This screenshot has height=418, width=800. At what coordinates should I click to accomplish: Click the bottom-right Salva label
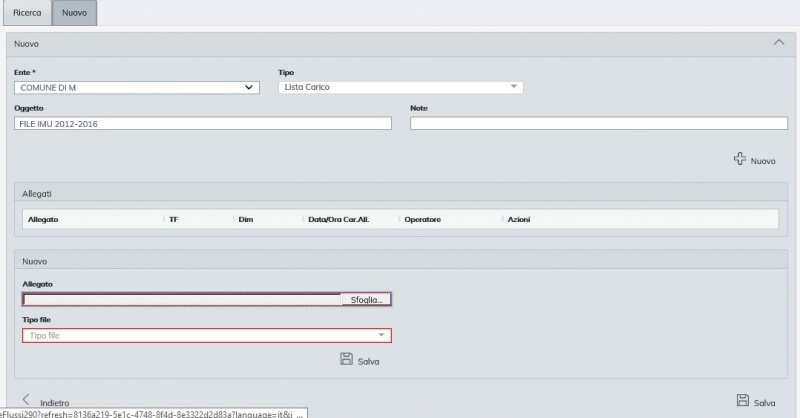point(765,403)
